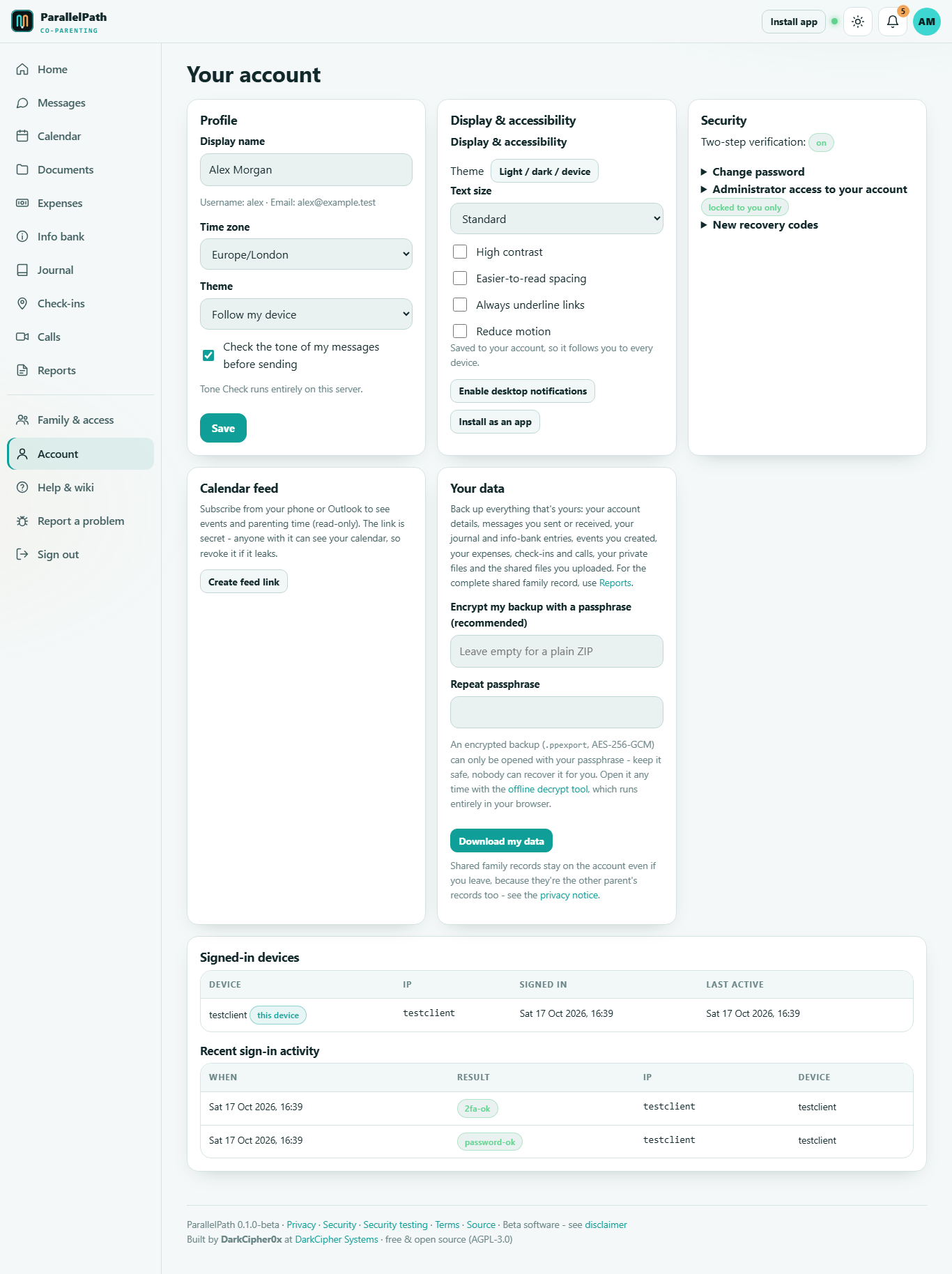
Task: Open the Account menu item
Action: point(81,454)
